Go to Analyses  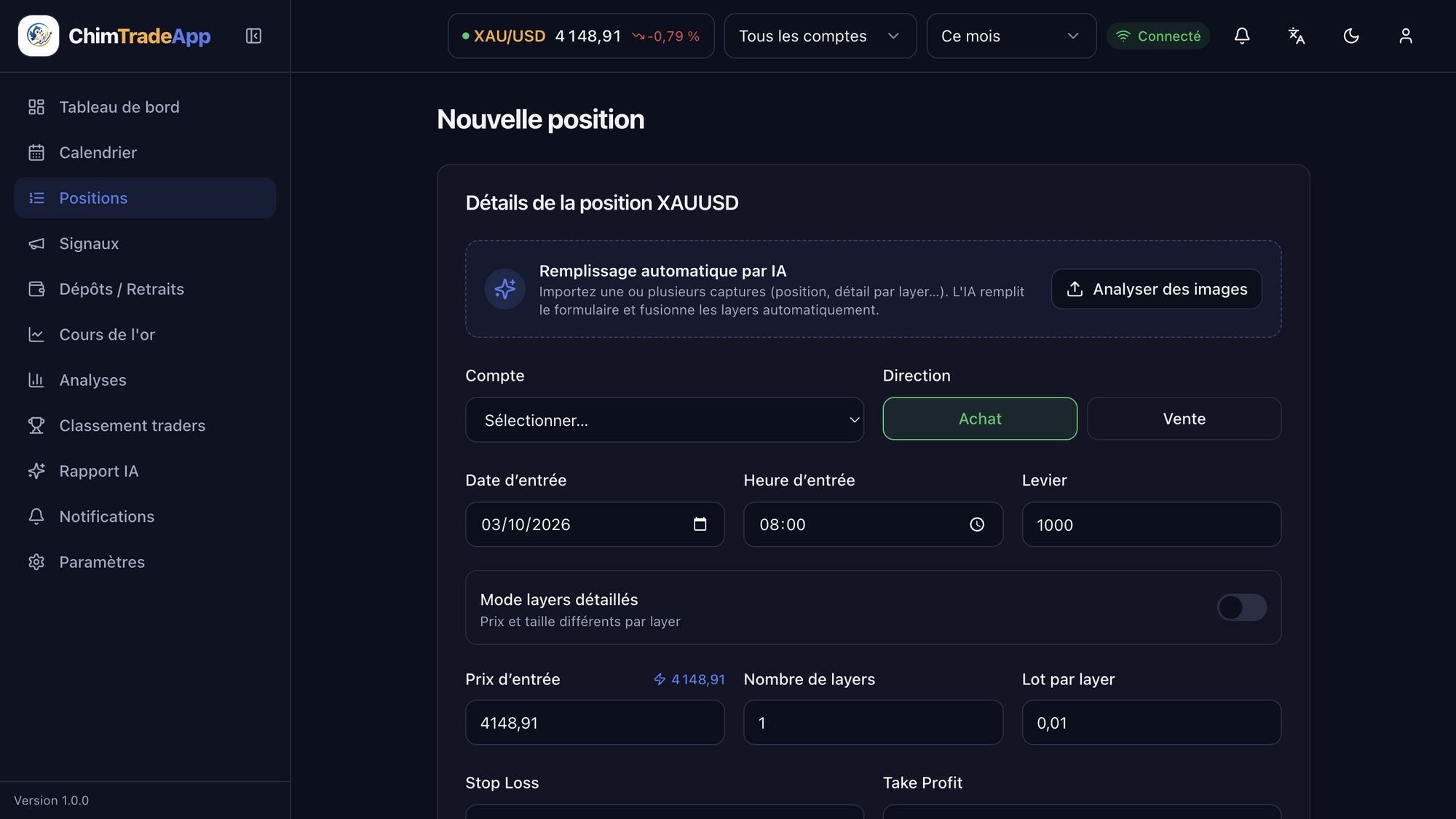145,380
